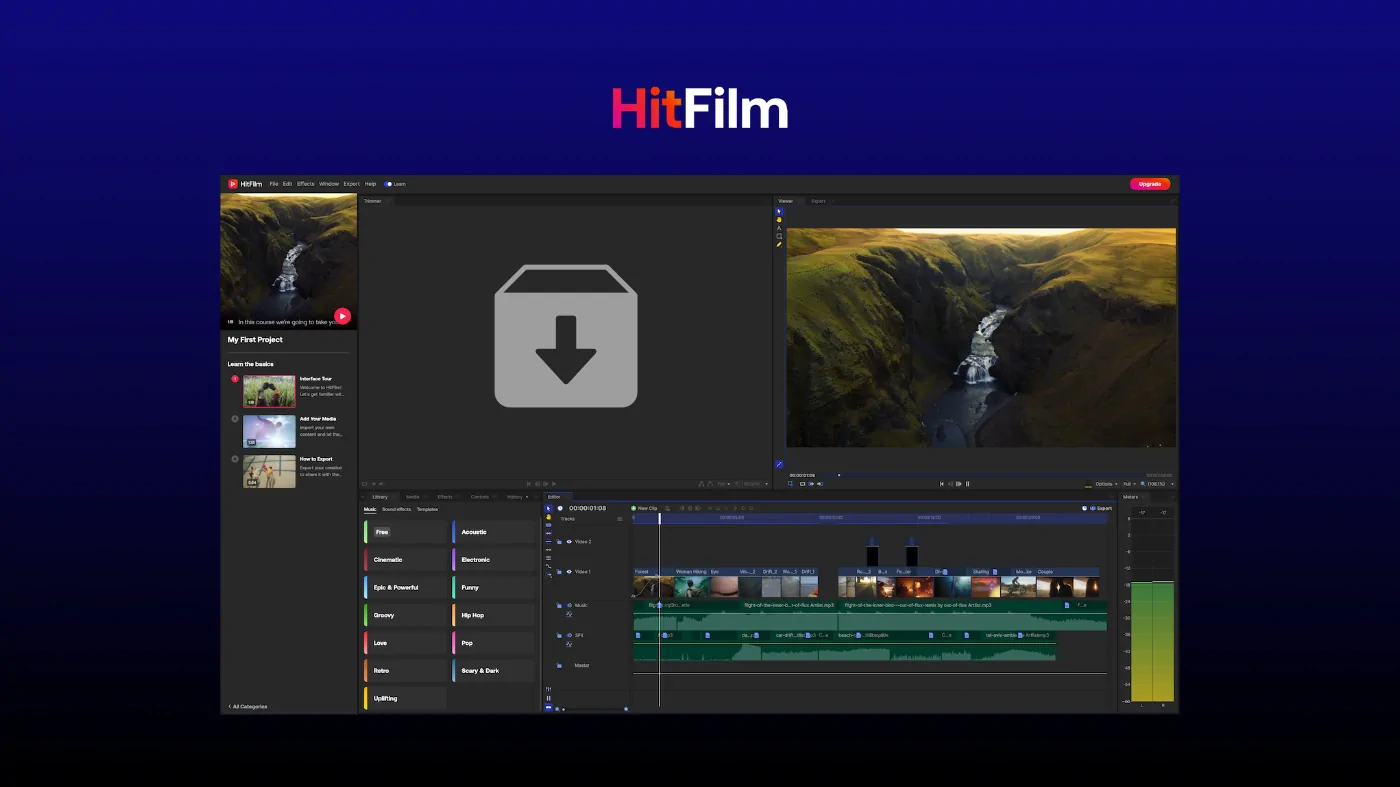
Task: Select the rectangle mask tool in Viewer
Action: click(779, 236)
